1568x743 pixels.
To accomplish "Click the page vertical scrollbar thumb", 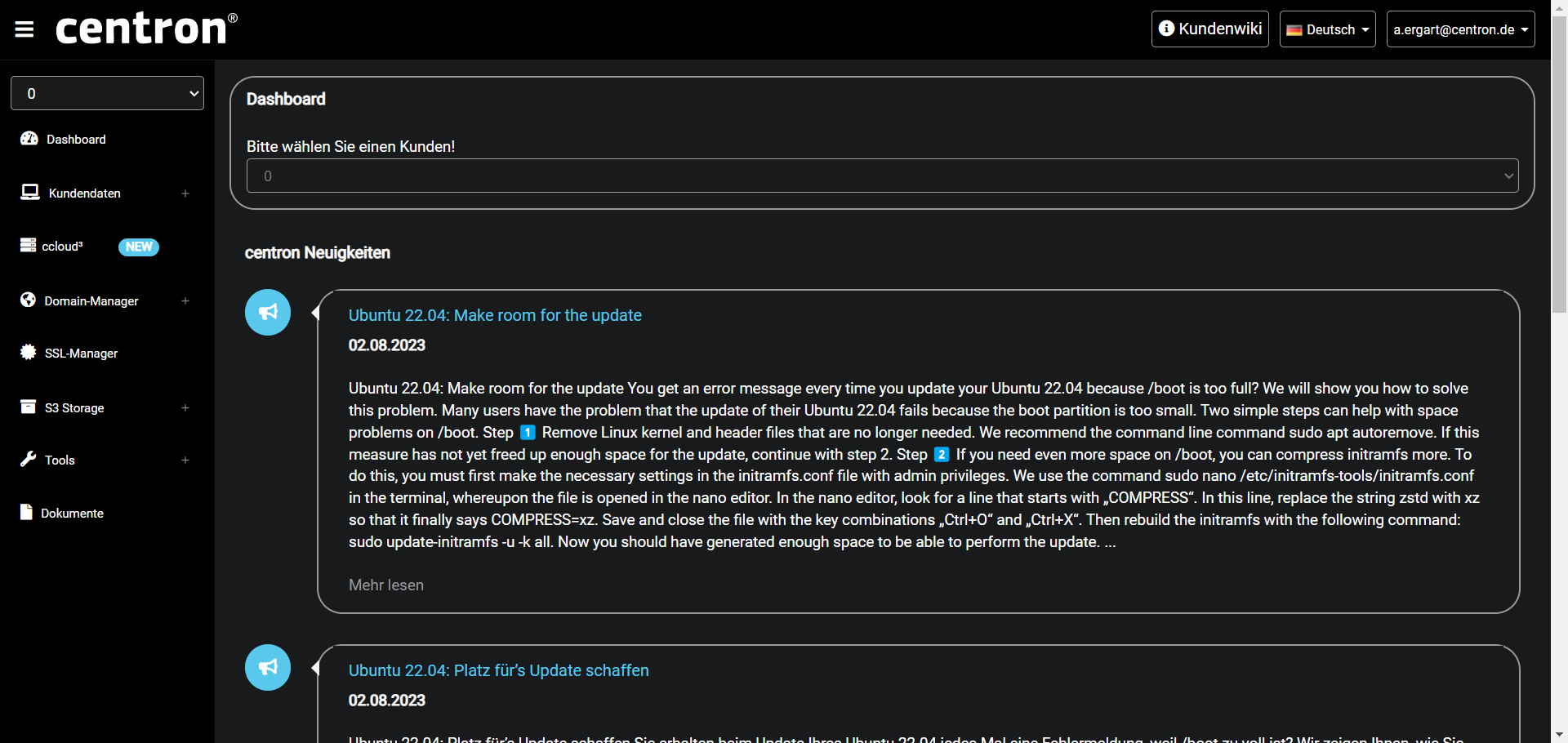I will pyautogui.click(x=1559, y=163).
